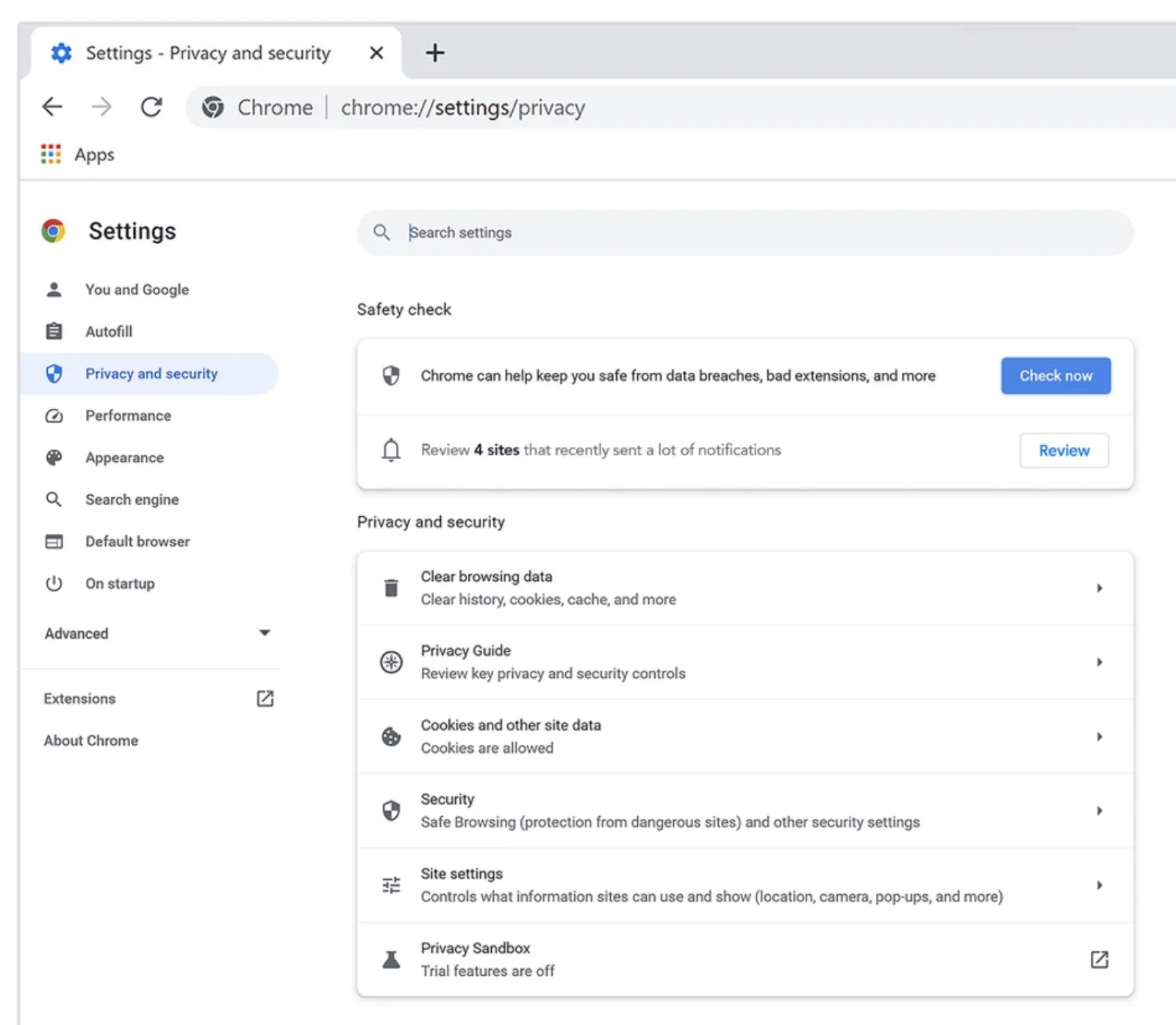1176x1025 pixels.
Task: Click the Privacy and security shield icon
Action: tap(54, 374)
